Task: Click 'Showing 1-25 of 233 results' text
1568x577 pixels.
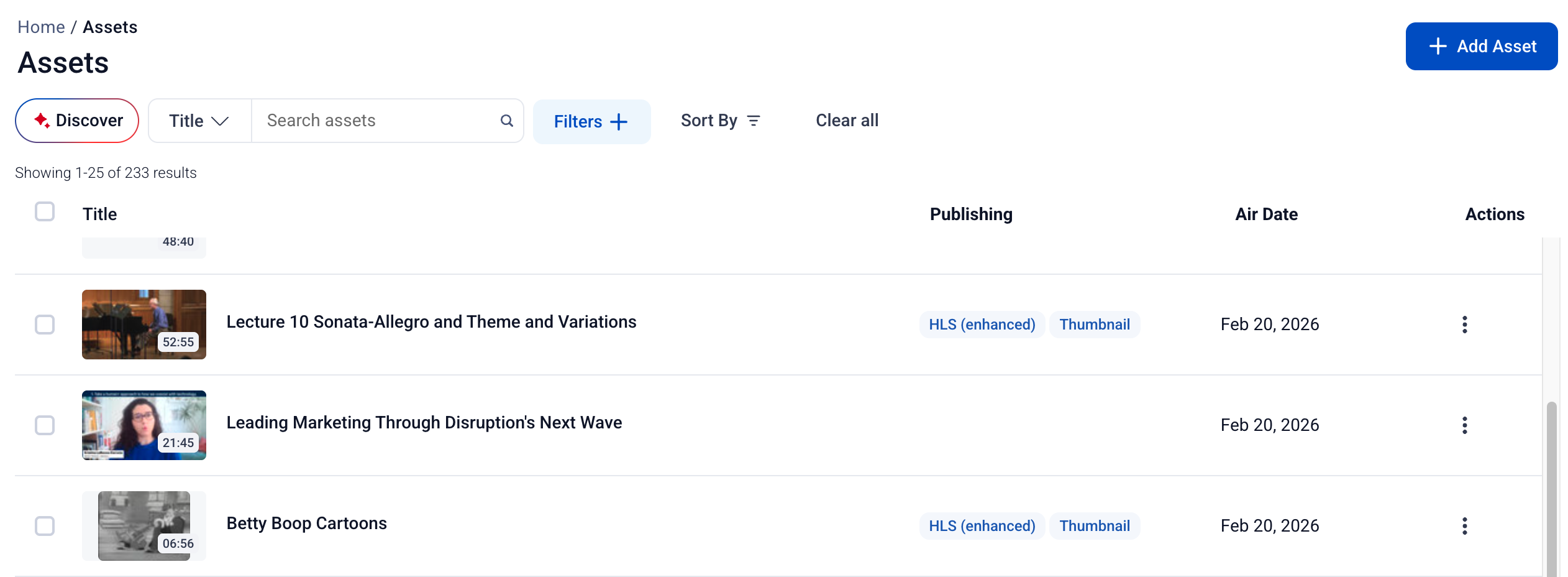Action: (x=106, y=173)
